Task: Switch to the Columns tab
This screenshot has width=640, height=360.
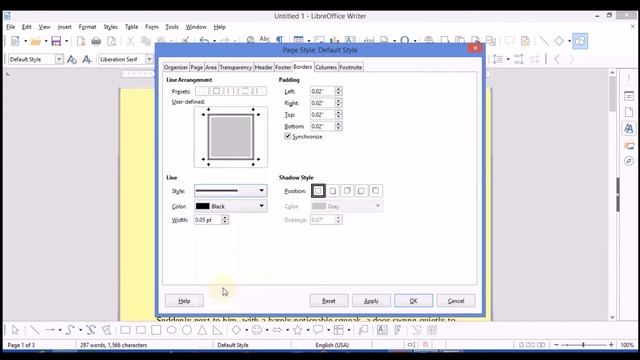Action: pos(326,67)
